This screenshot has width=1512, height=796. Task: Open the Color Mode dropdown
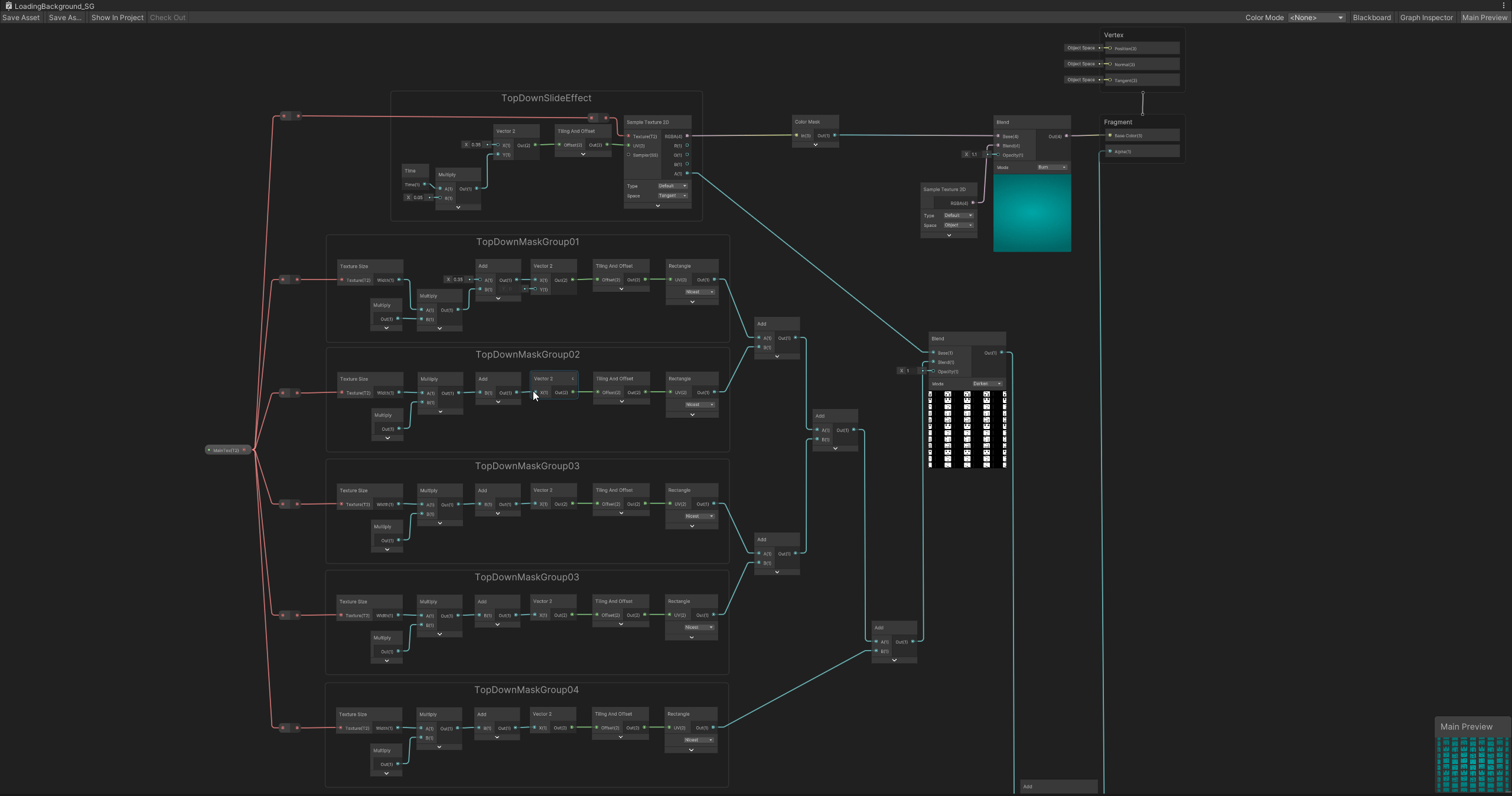(1317, 18)
